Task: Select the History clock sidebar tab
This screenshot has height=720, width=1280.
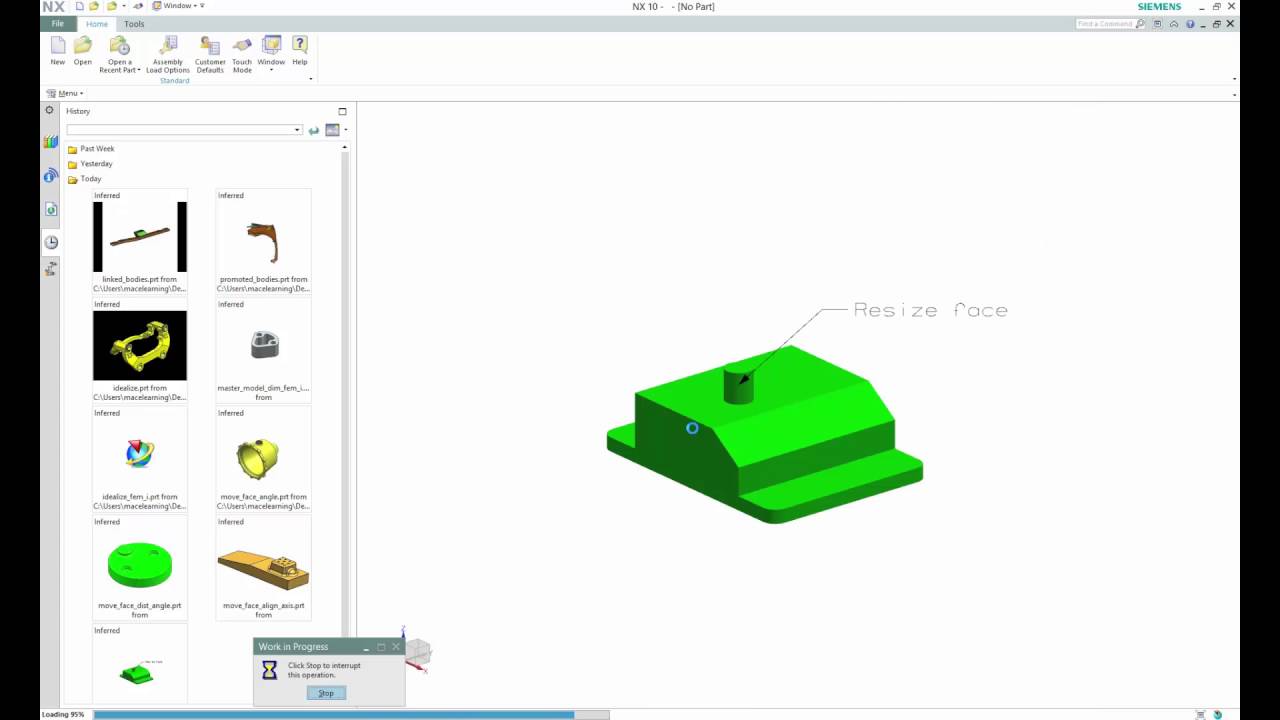Action: point(51,242)
